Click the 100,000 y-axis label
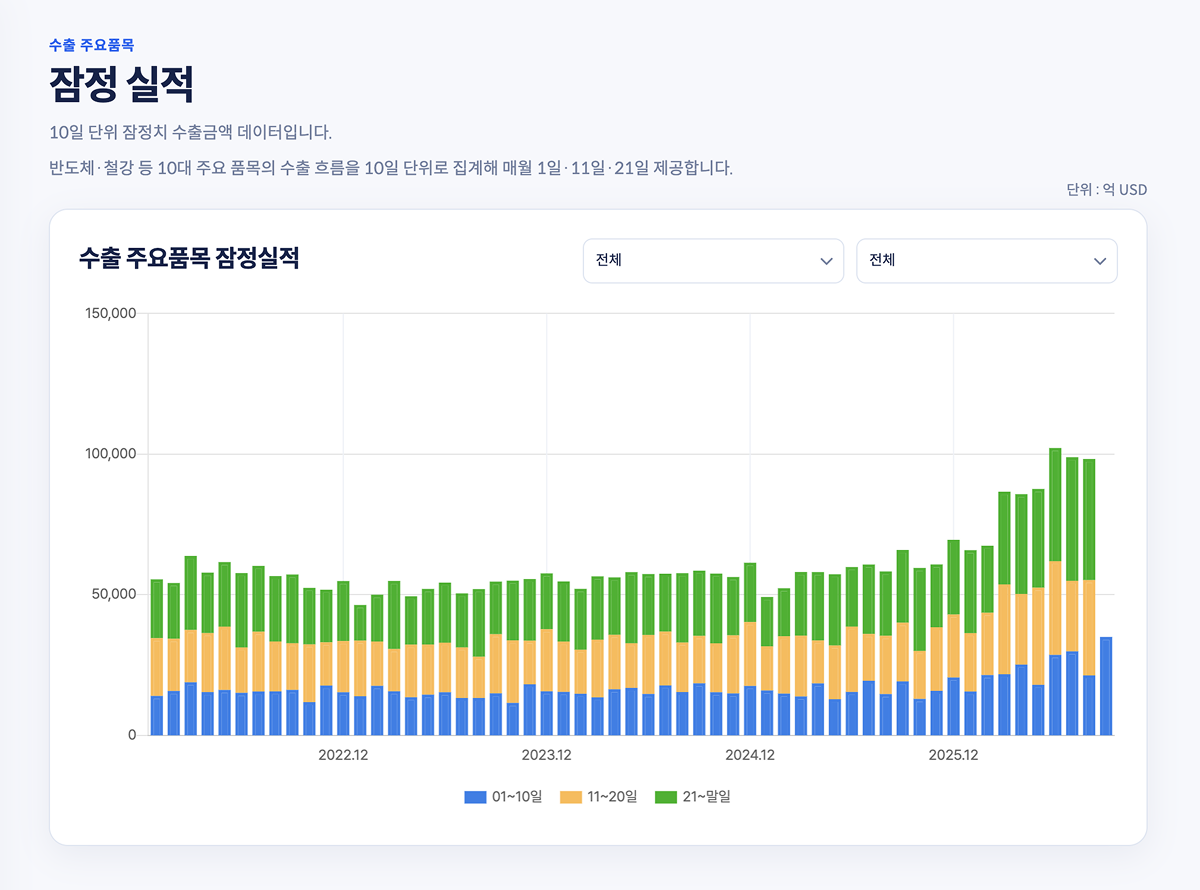Image resolution: width=1200 pixels, height=890 pixels. [x=108, y=454]
